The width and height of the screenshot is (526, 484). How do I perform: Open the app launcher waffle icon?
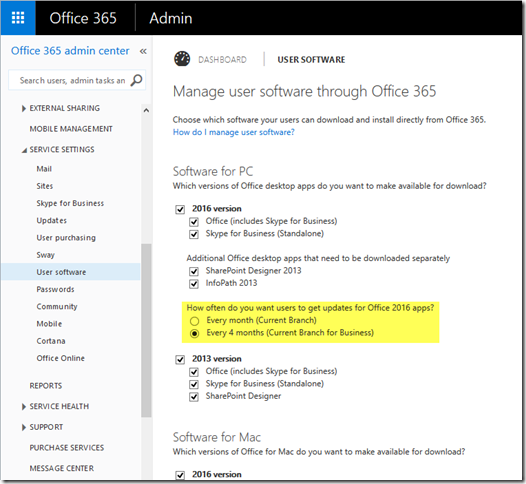(18, 18)
